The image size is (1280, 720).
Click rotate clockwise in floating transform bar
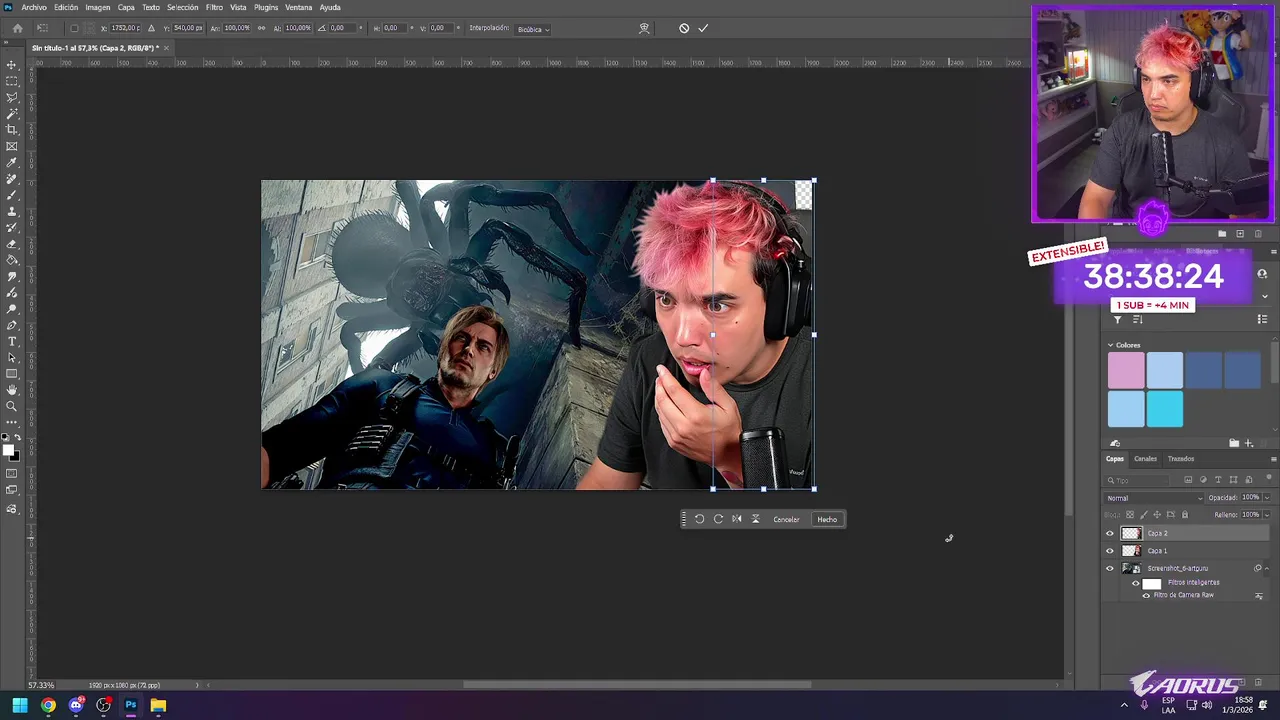pos(718,519)
